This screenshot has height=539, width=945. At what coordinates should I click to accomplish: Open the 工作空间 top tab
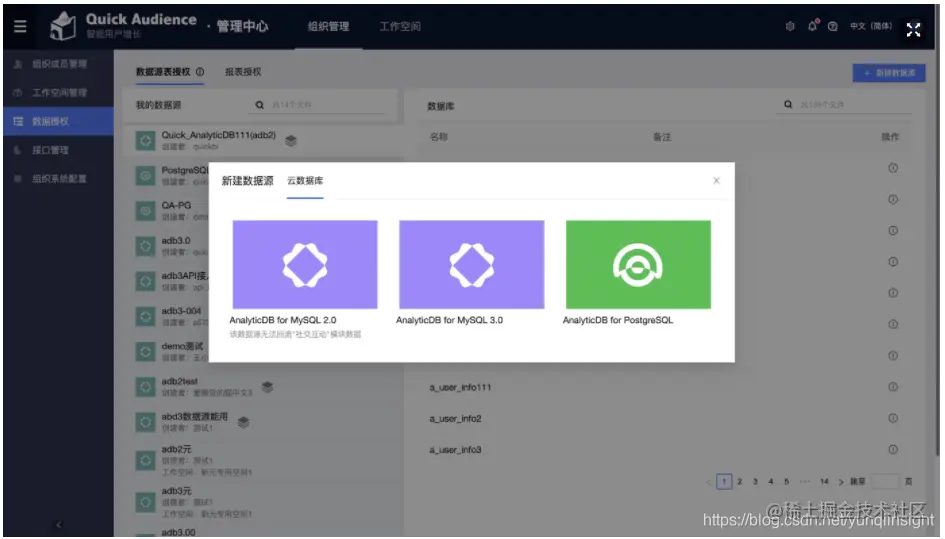coord(400,26)
